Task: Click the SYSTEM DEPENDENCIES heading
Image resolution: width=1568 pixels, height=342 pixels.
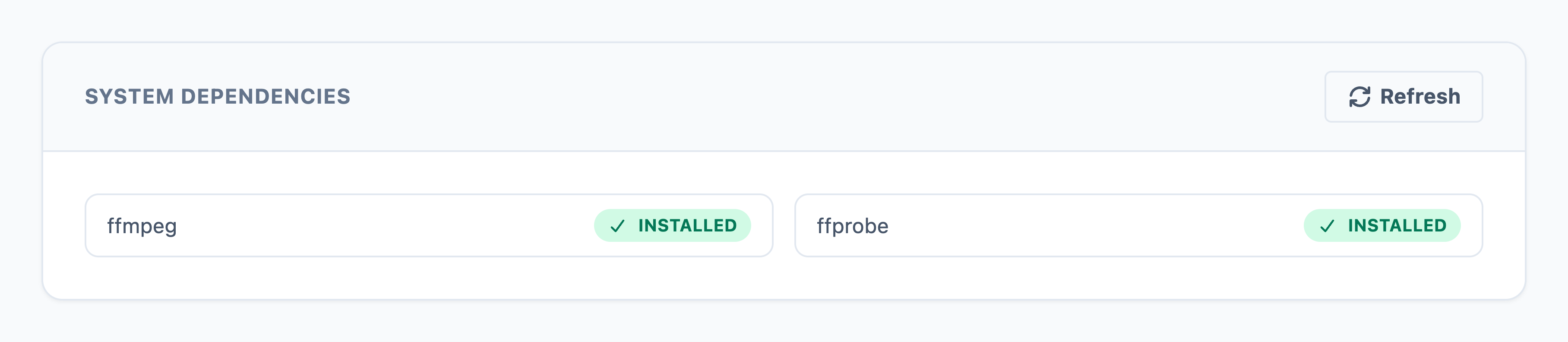Action: click(217, 97)
